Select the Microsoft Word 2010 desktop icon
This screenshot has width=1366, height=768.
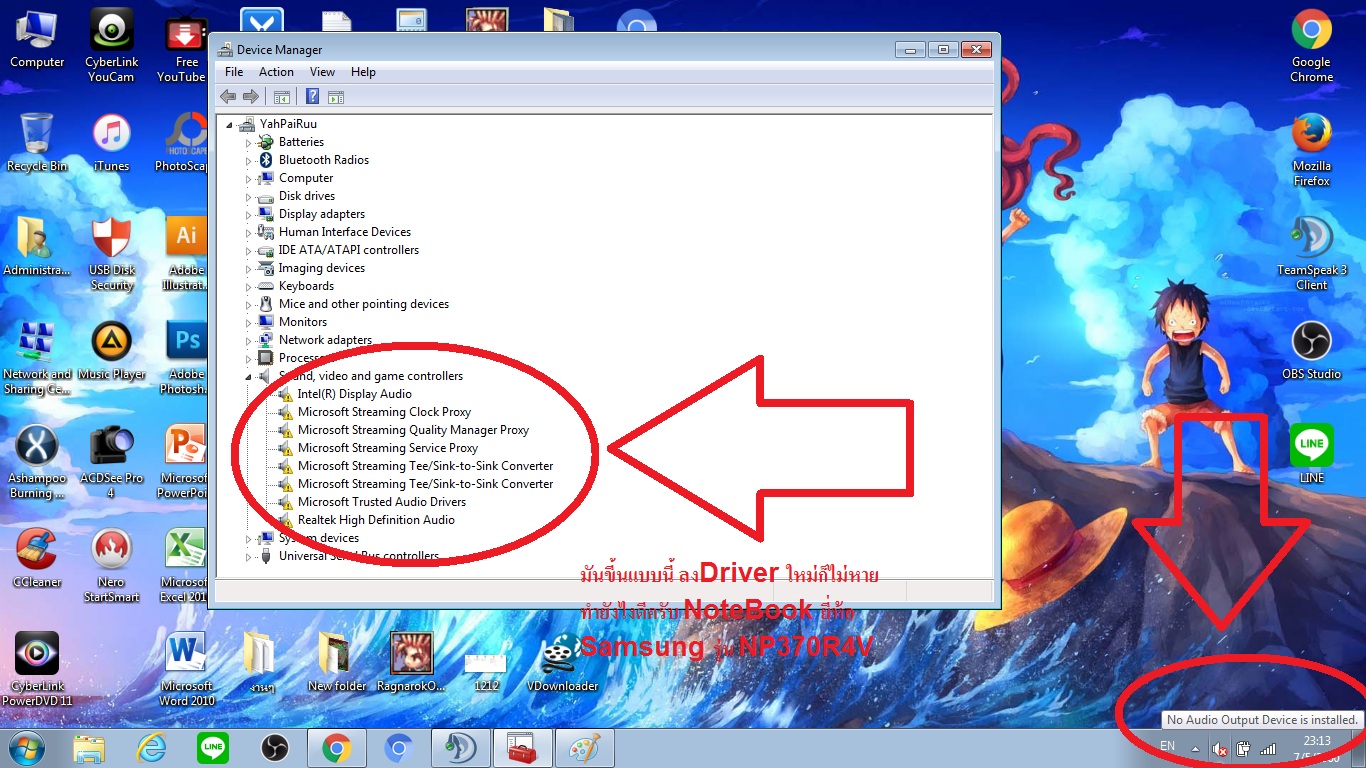pos(186,670)
